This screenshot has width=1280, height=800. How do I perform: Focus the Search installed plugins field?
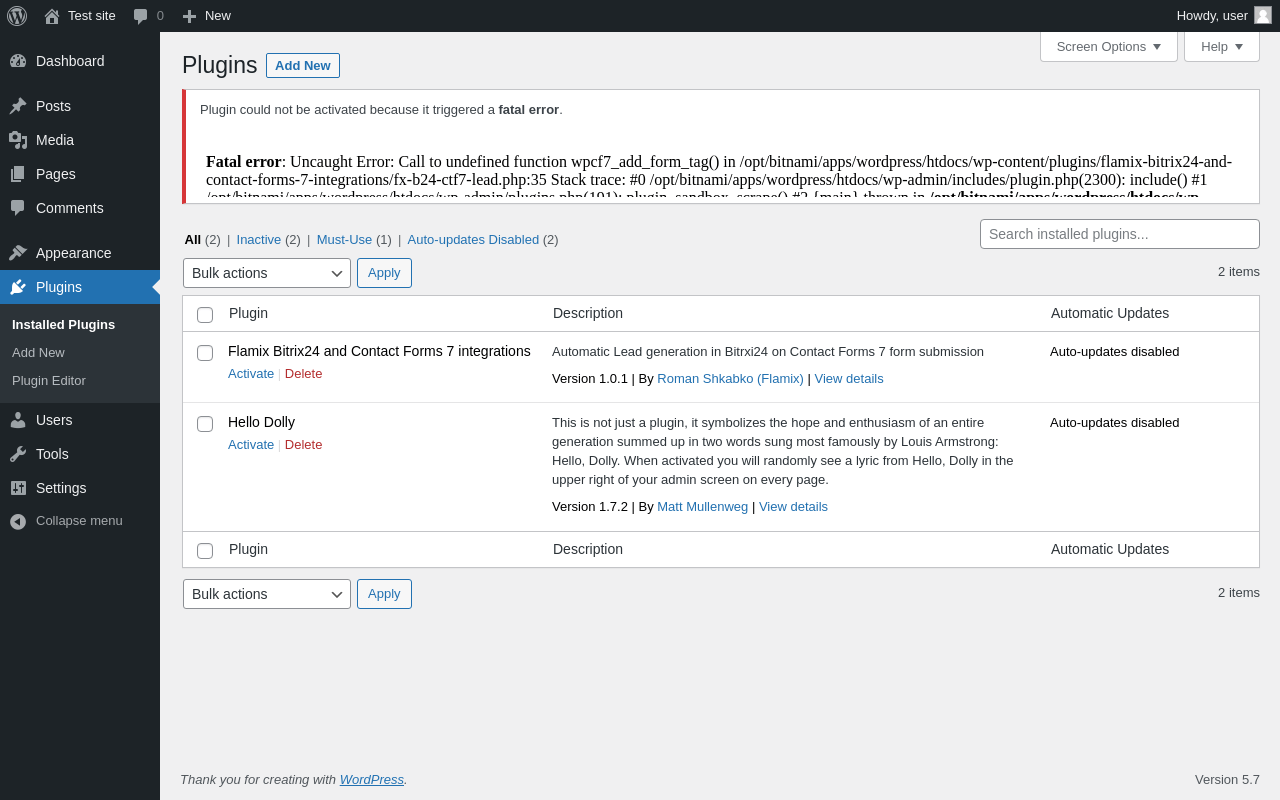pos(1120,234)
